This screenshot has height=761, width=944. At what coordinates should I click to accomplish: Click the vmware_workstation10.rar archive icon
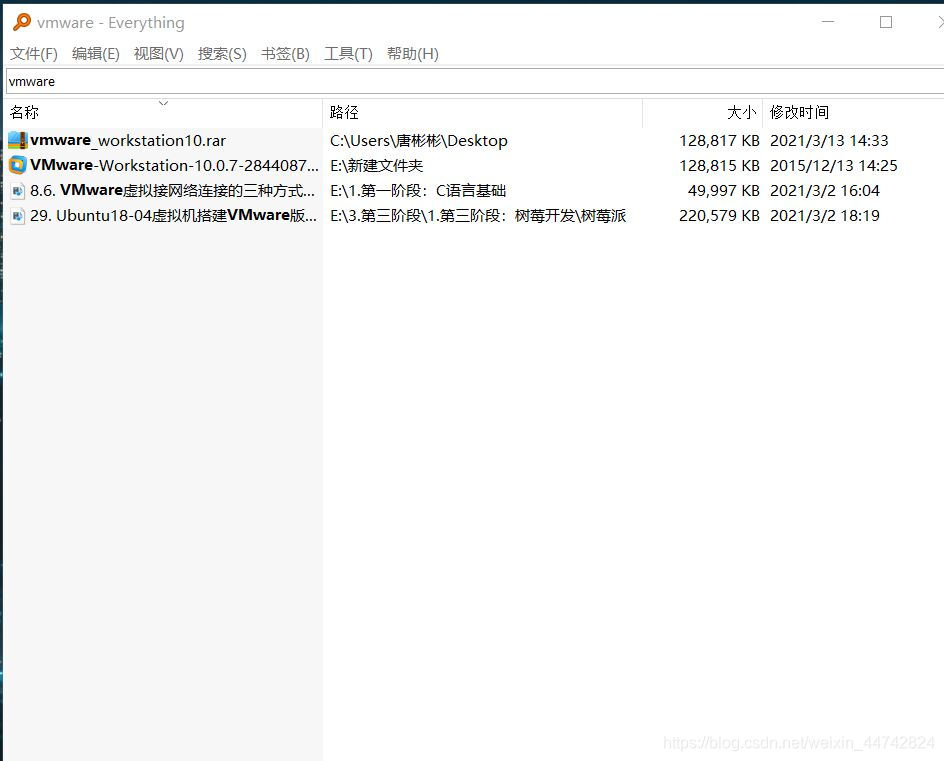pyautogui.click(x=17, y=141)
